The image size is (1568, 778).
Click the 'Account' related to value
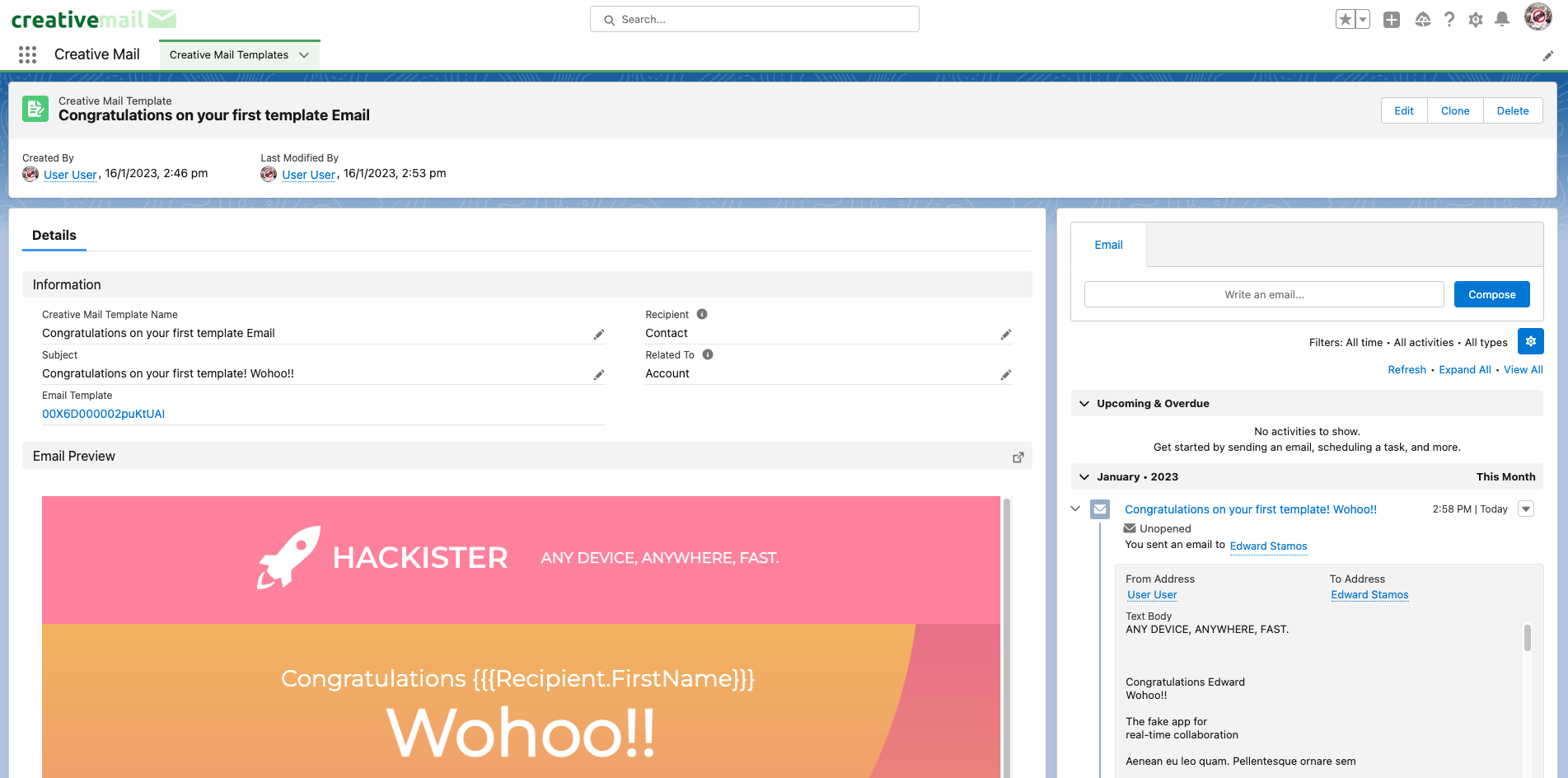[667, 374]
